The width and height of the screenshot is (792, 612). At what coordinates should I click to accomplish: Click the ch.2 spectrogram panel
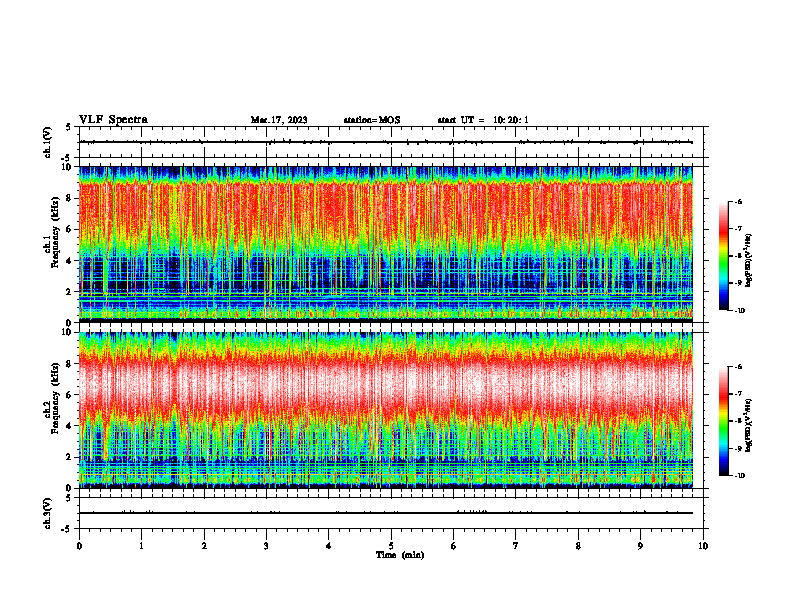386,410
